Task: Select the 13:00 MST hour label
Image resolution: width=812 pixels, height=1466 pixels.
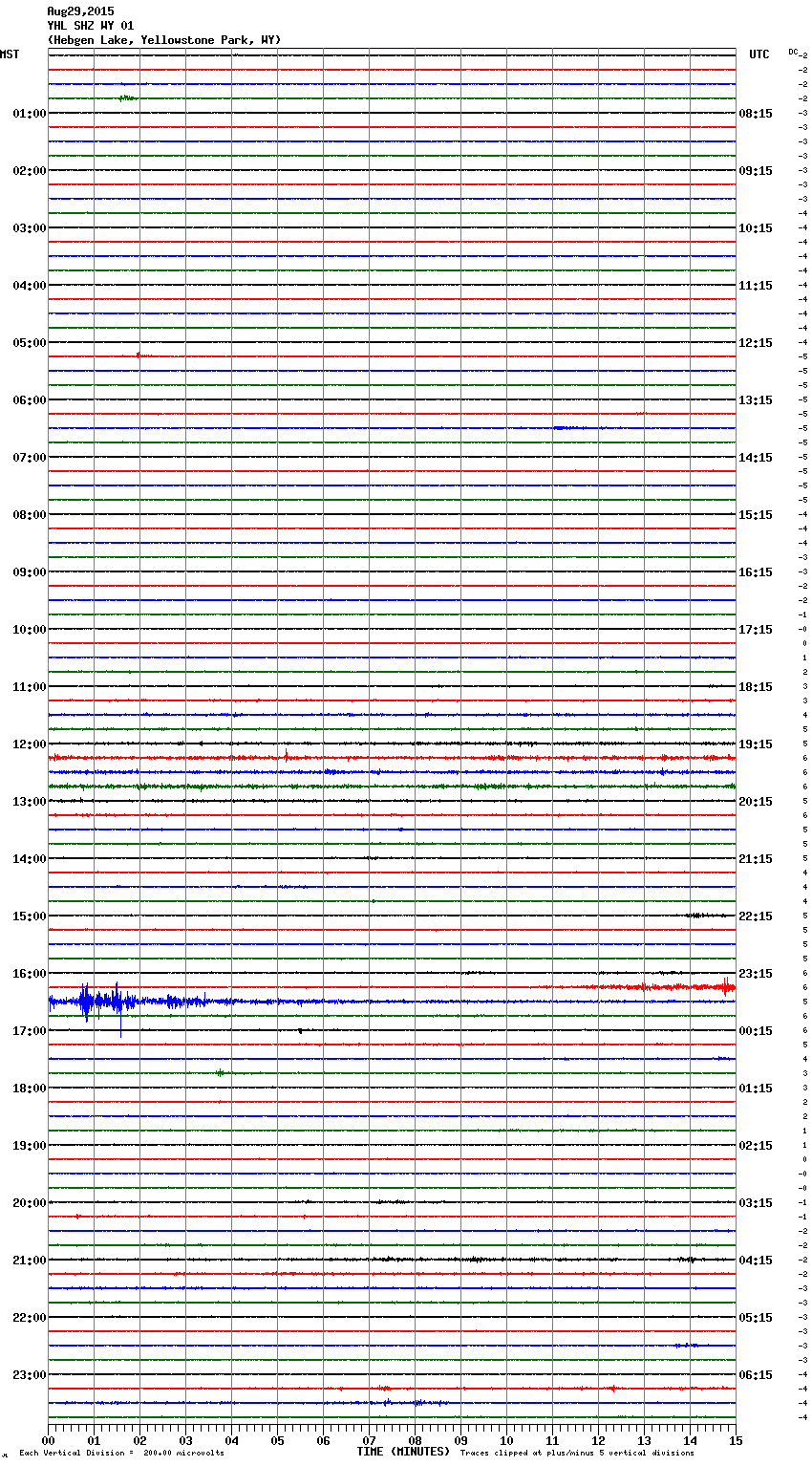Action: pyautogui.click(x=30, y=802)
